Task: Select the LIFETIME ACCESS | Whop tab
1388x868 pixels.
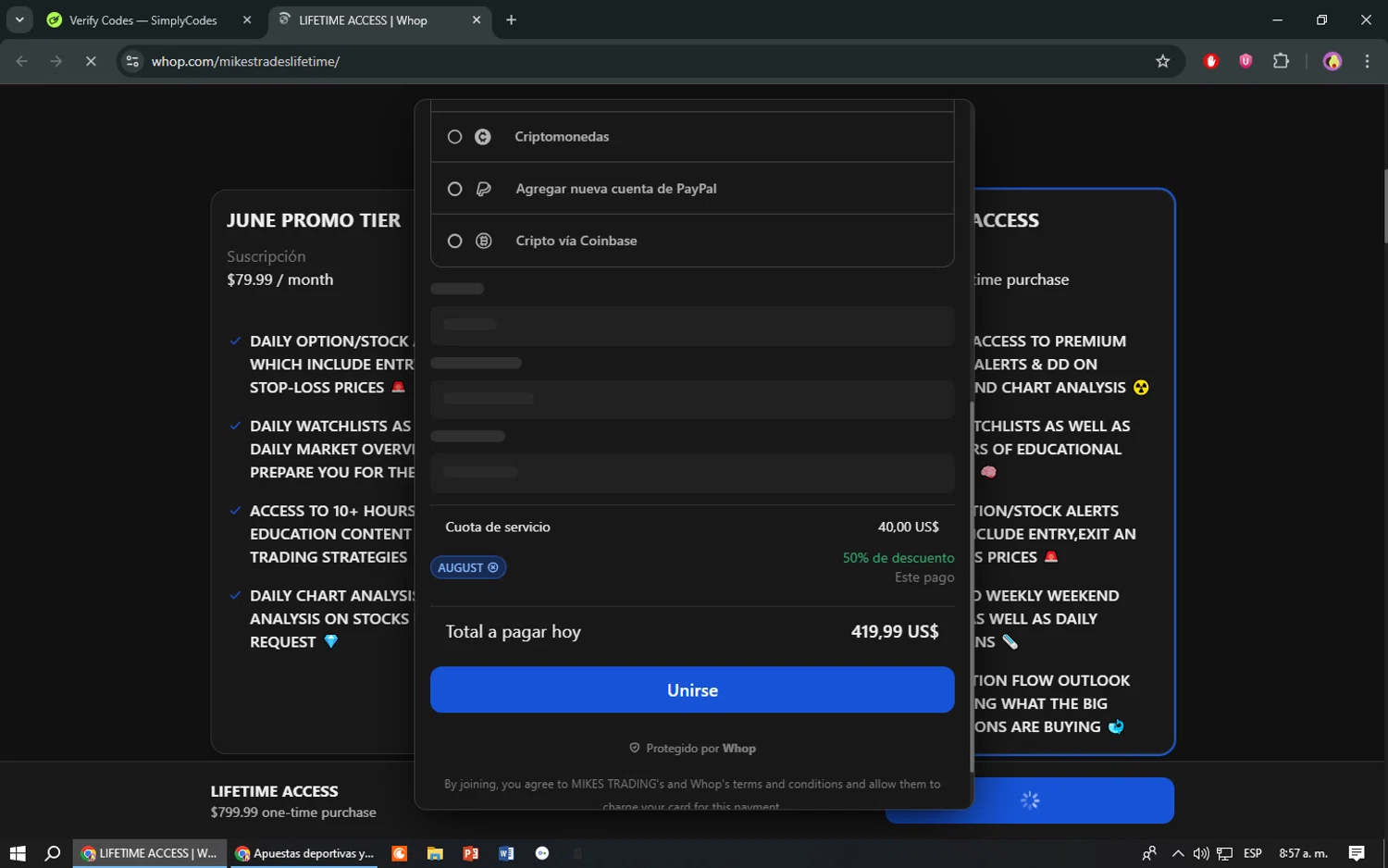Action: pos(363,20)
